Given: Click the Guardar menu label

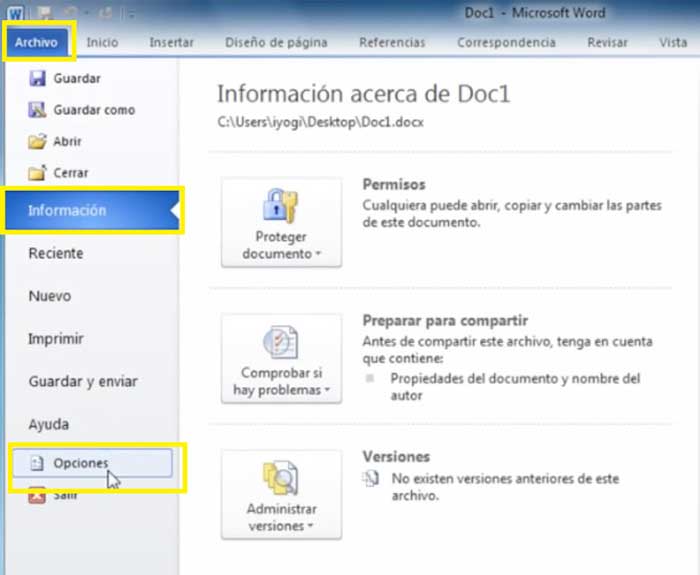Looking at the screenshot, I should coord(77,79).
